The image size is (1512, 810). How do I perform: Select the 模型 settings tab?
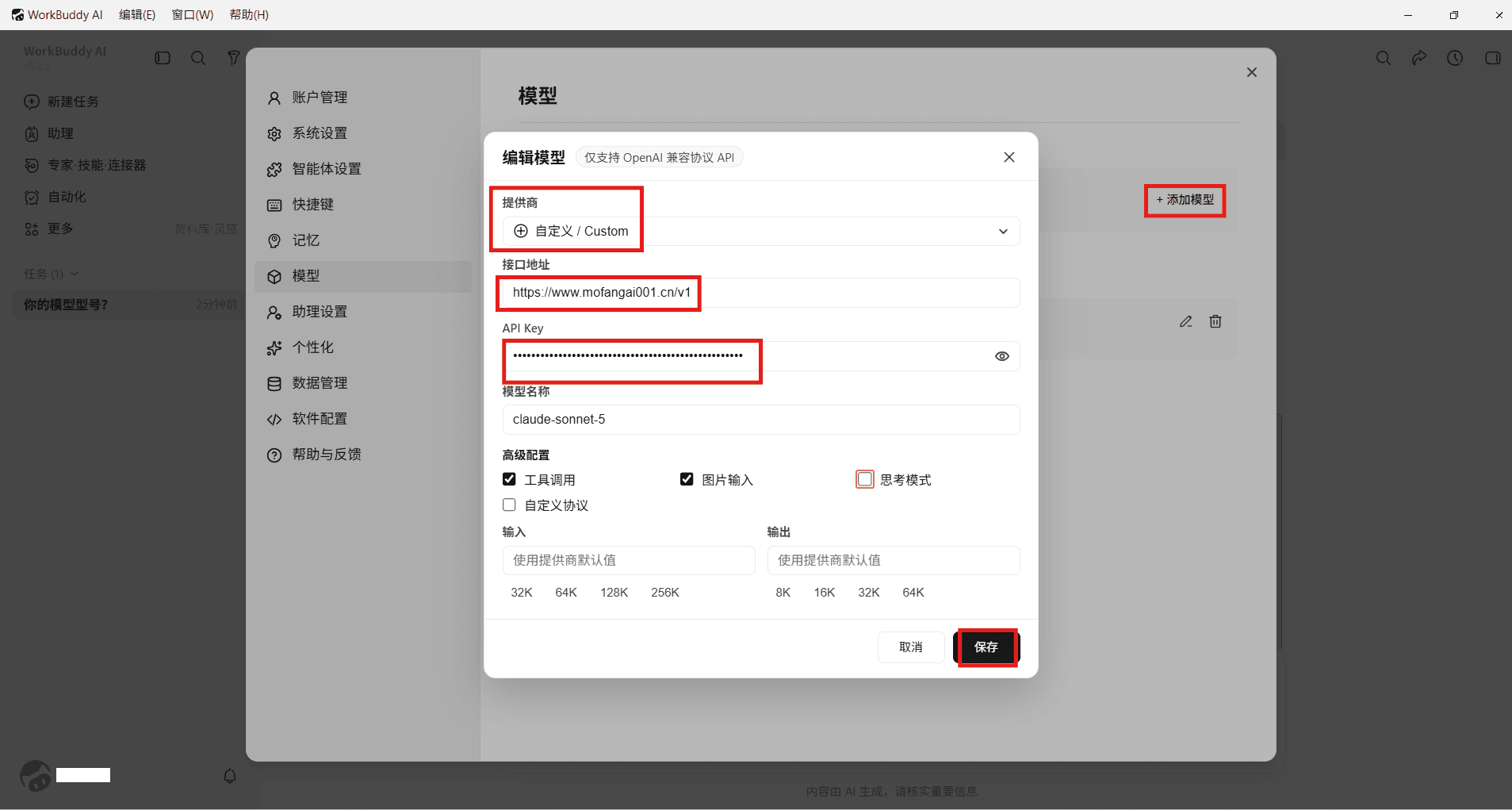[363, 276]
